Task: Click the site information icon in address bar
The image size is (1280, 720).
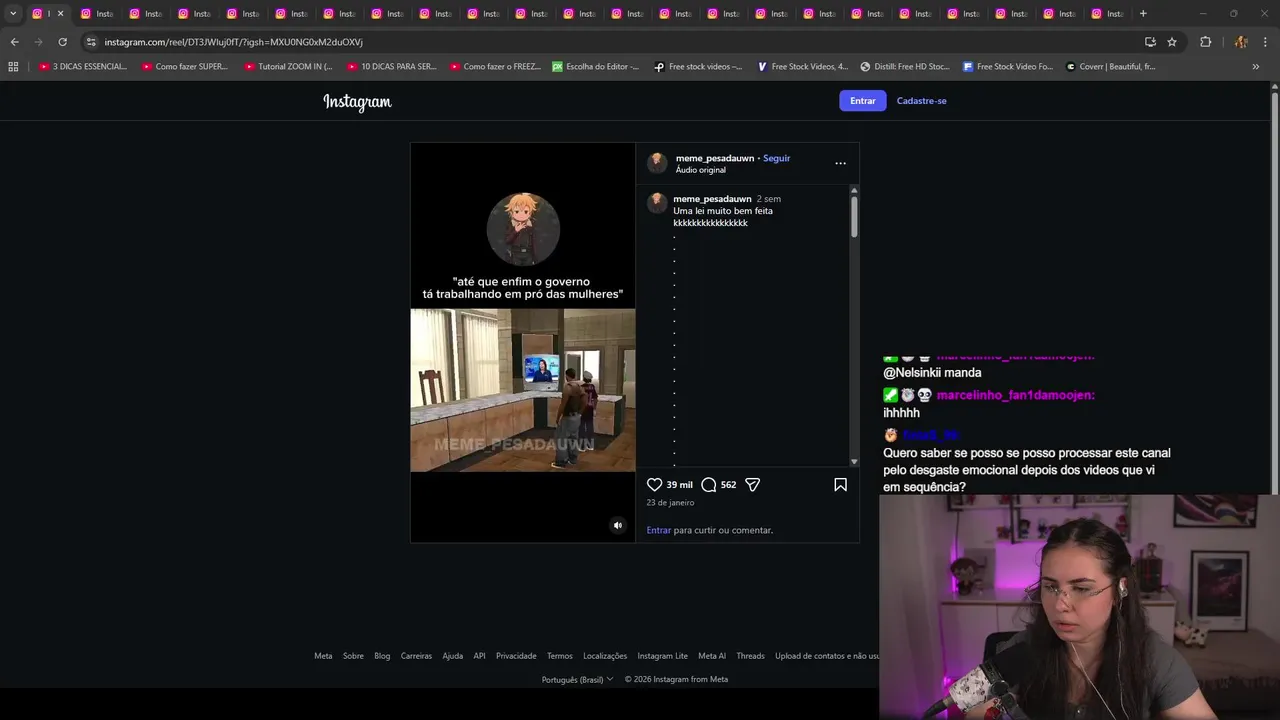Action: click(91, 42)
